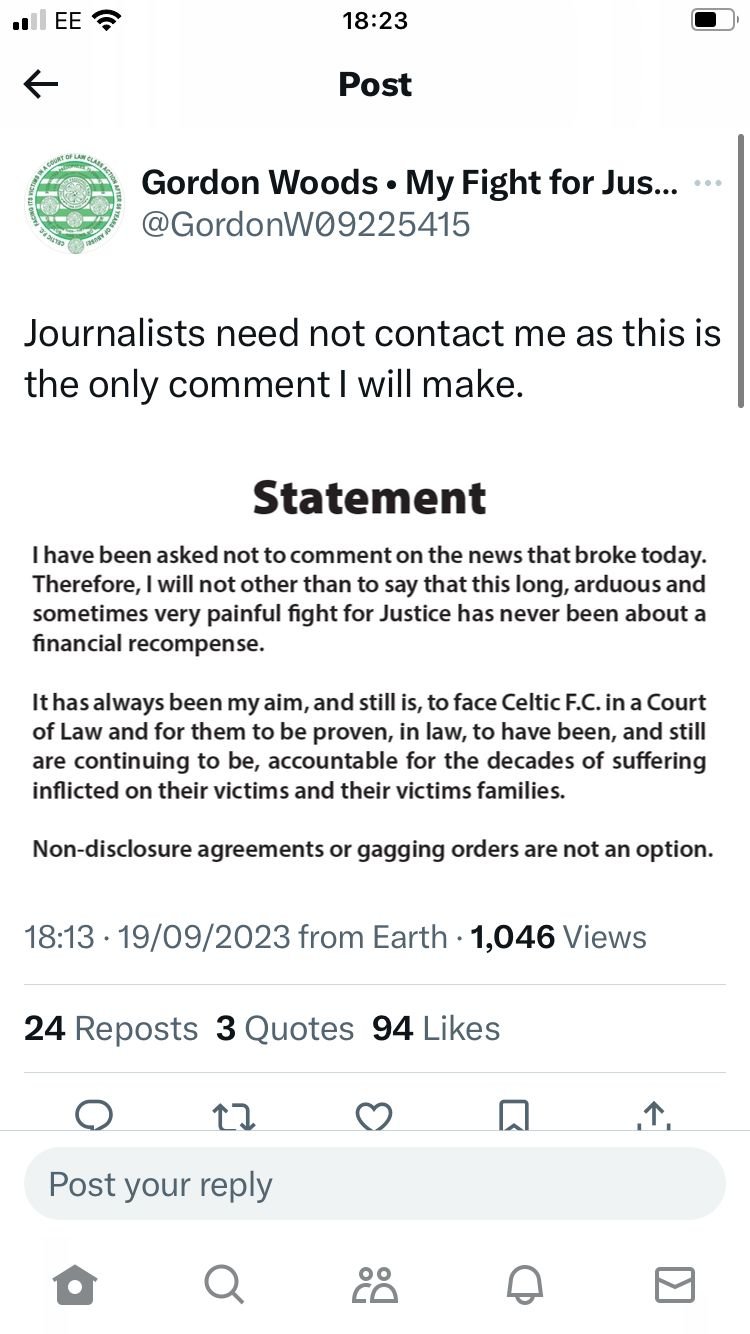750x1334 pixels.
Task: Tap the 1,046 Views count
Action: pos(558,937)
